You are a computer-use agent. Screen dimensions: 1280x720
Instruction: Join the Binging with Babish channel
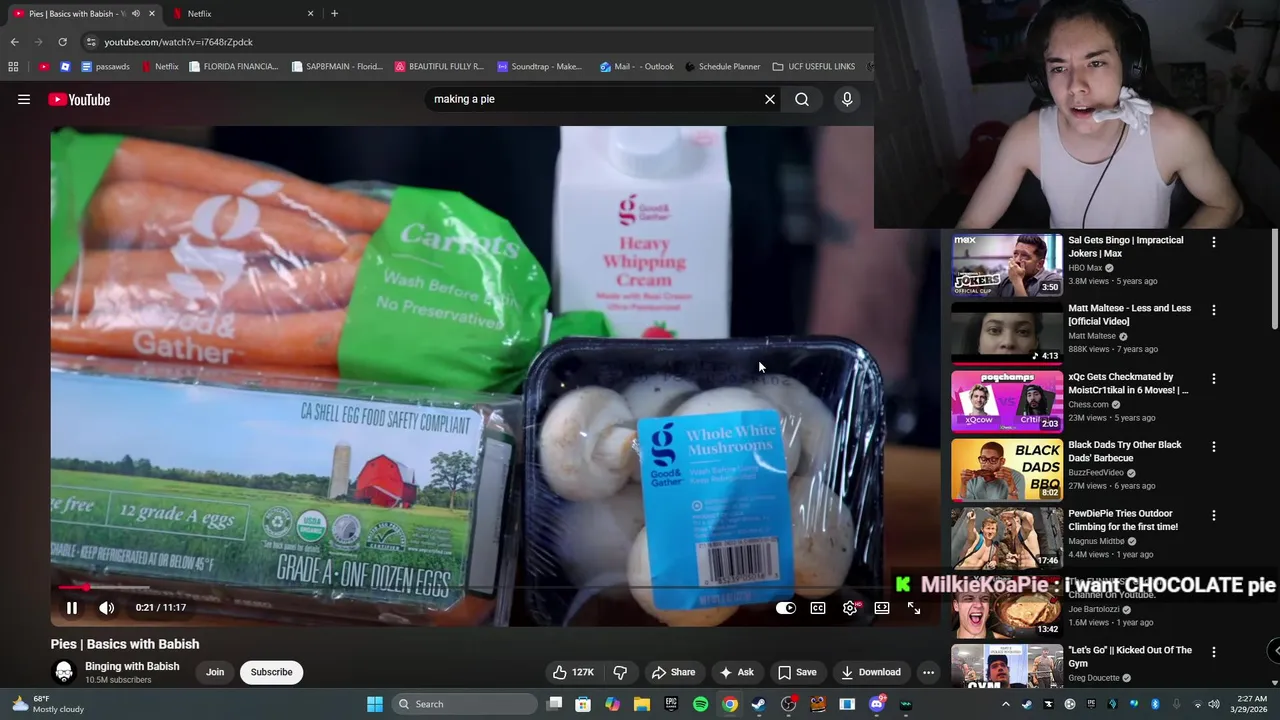[x=215, y=672]
